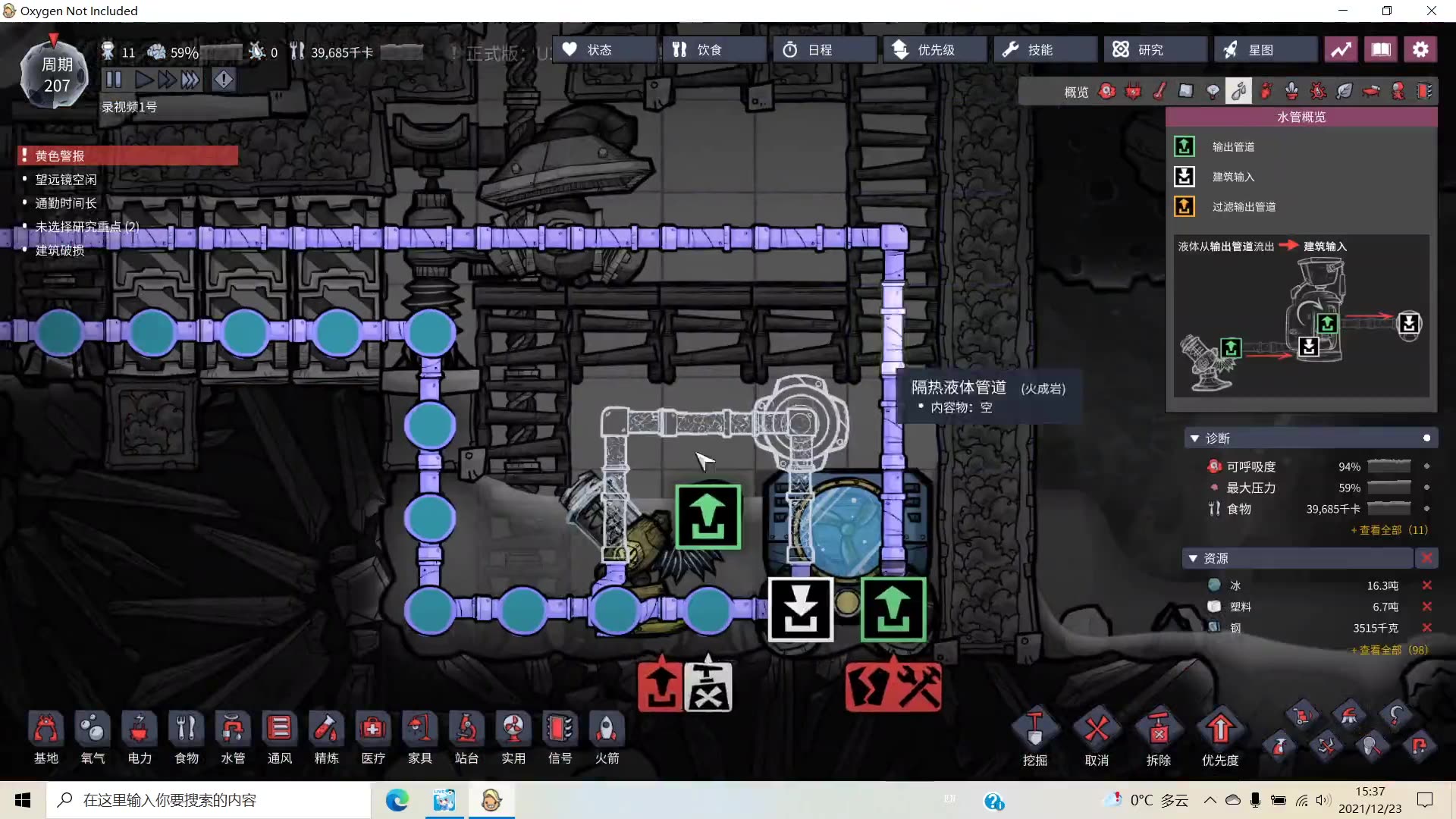1456x819 pixels.
Task: Open the 研究 research menu
Action: 1149,49
